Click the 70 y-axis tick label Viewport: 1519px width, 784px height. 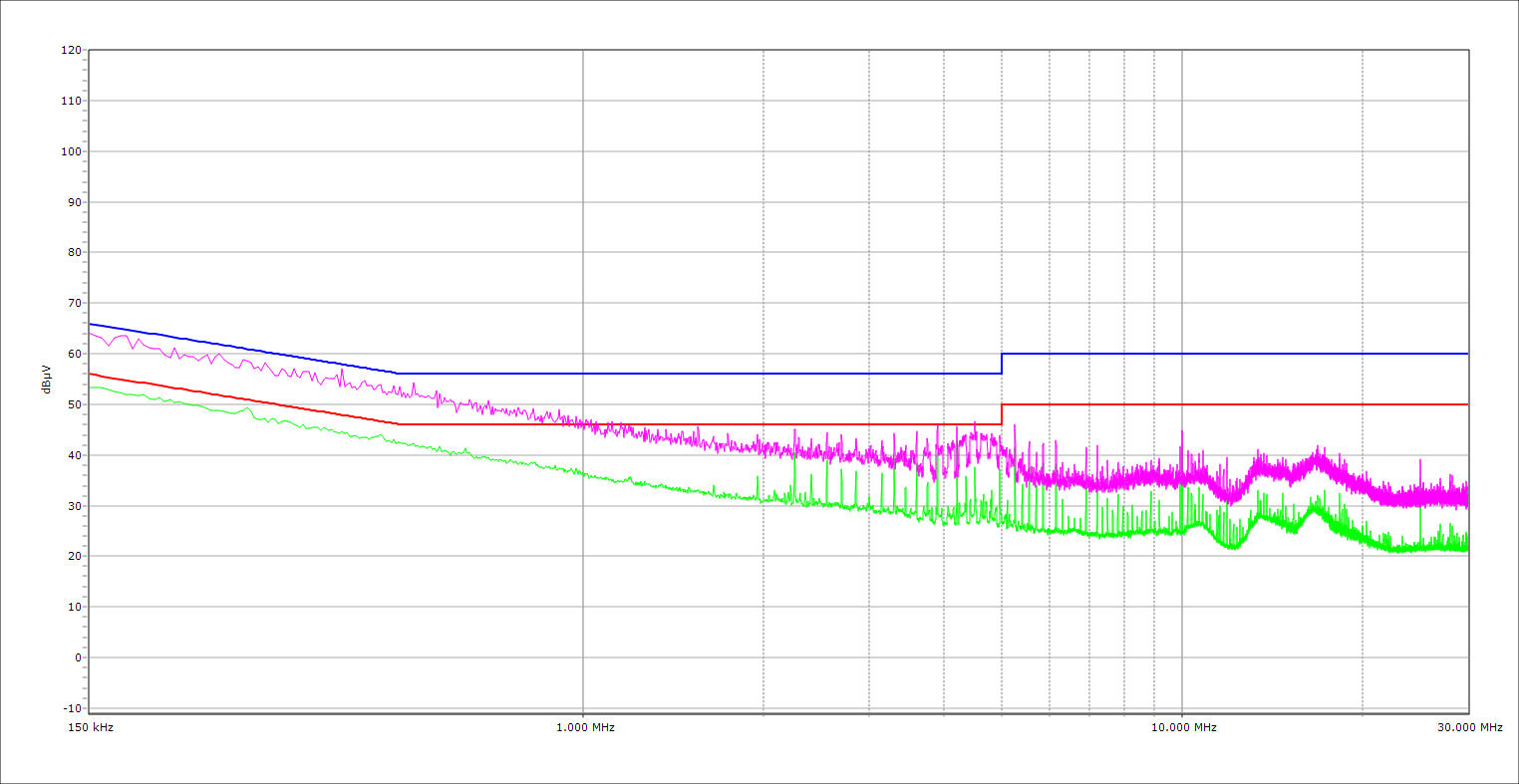coord(73,303)
